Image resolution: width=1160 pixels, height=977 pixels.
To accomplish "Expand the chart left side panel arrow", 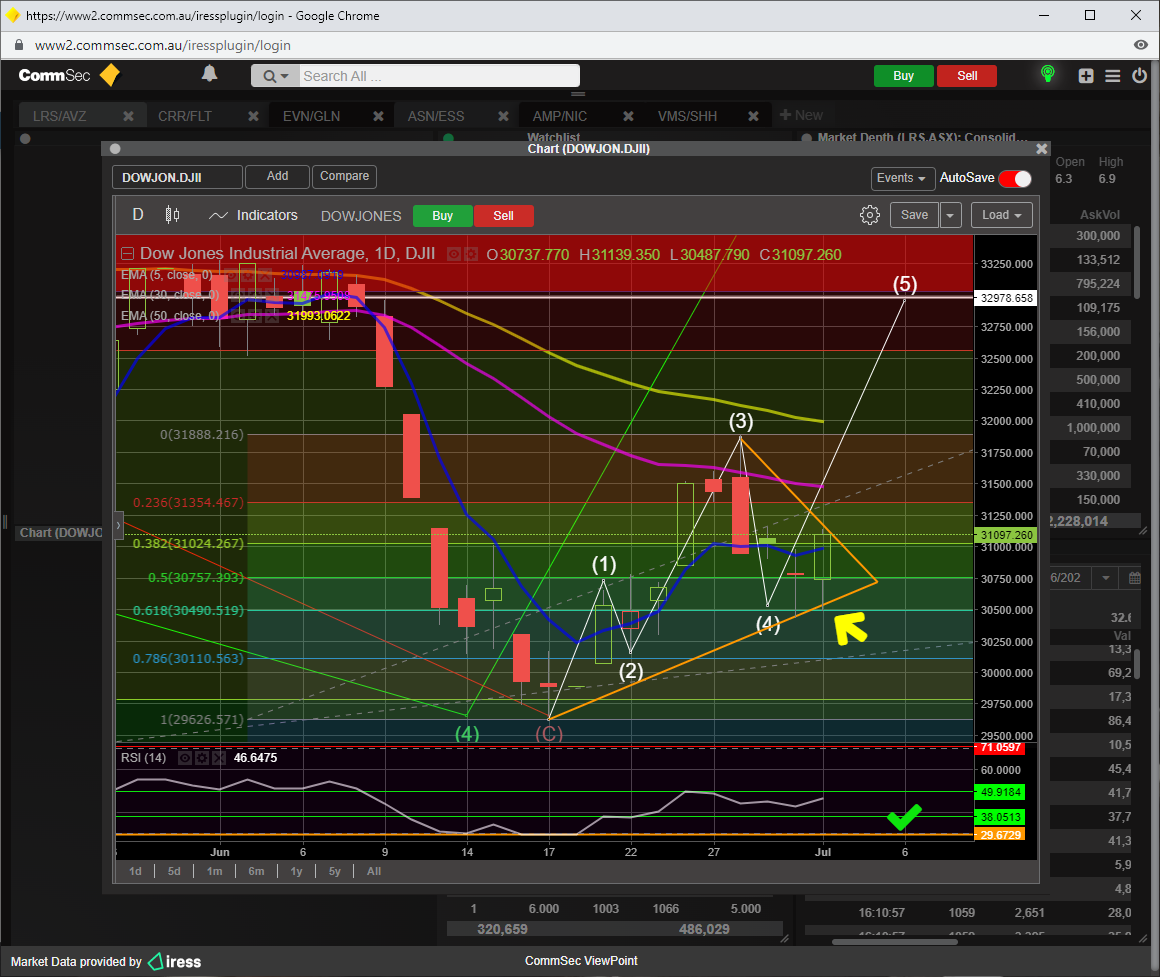I will coord(118,526).
